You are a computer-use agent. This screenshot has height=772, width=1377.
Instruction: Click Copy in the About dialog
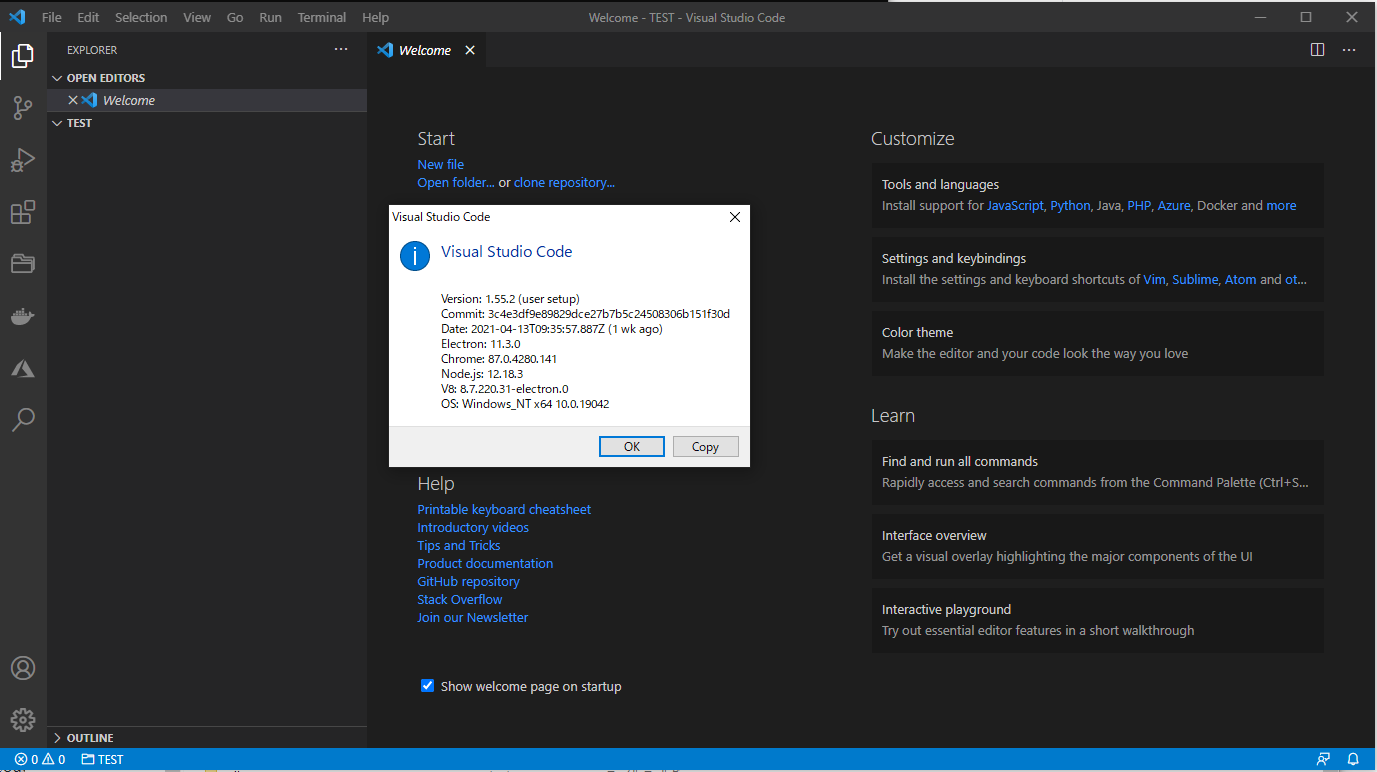(x=706, y=447)
